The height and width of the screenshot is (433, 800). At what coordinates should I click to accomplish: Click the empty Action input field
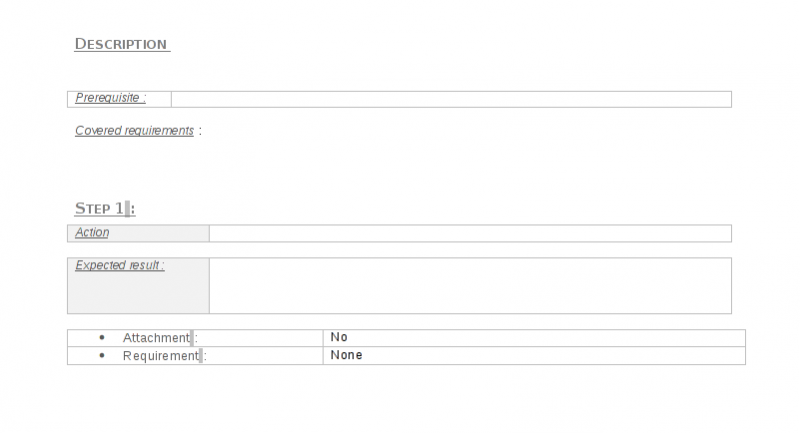470,233
